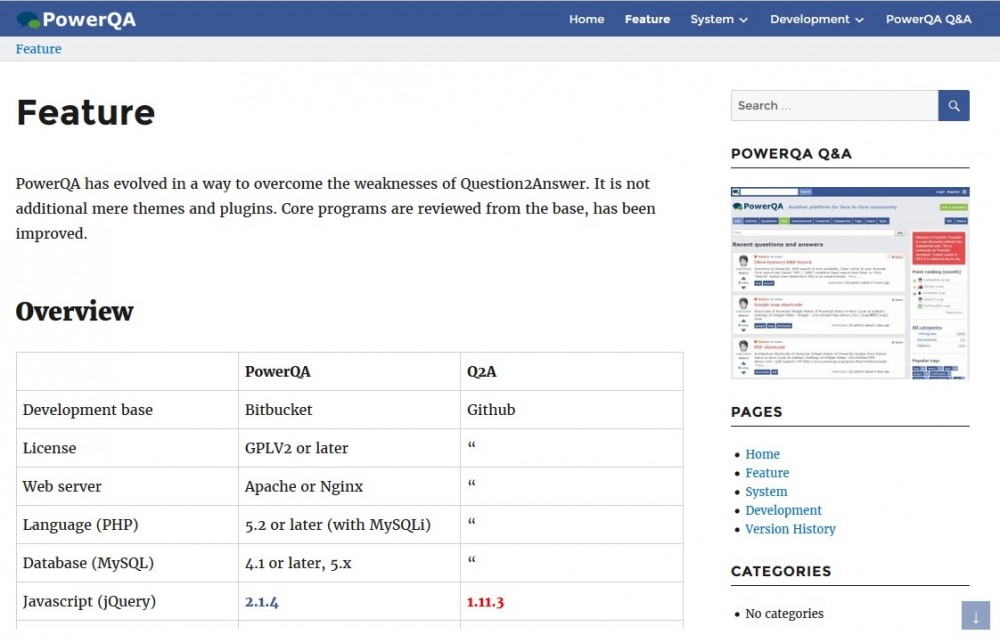Open Home in top navigation
The height and width of the screenshot is (643, 1000).
[586, 19]
